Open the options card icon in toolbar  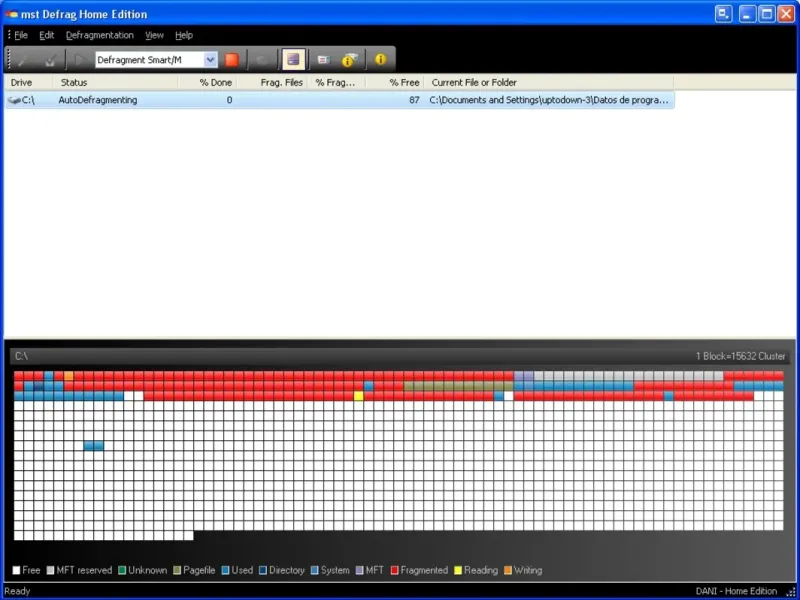[323, 60]
